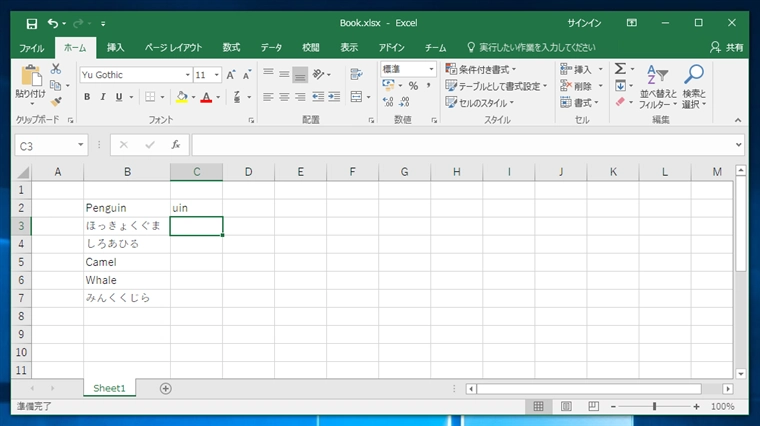Click the zoom slider handle
Viewport: 760px width, 426px height.
654,407
